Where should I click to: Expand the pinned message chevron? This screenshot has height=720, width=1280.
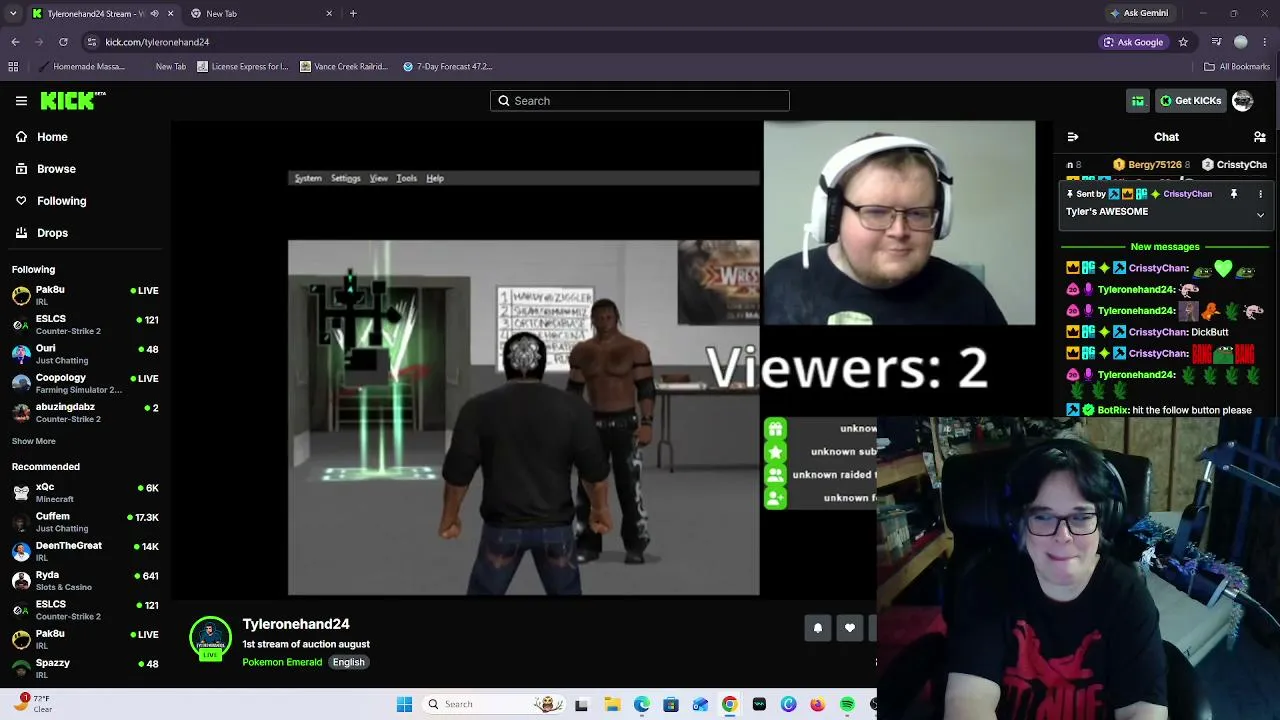pyautogui.click(x=1260, y=215)
